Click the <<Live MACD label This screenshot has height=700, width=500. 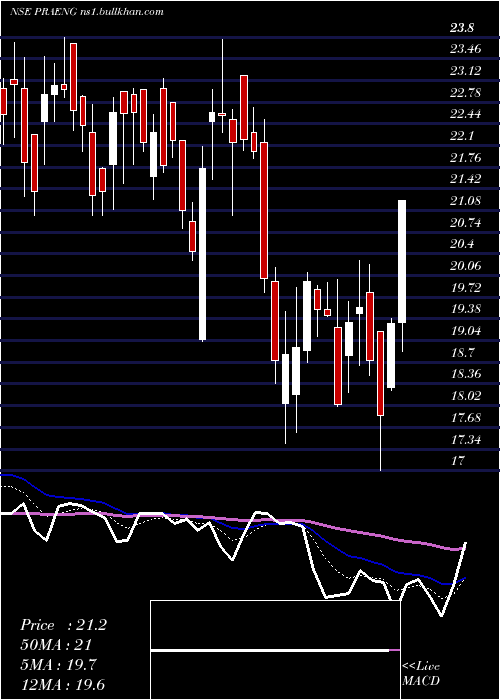[x=421, y=674]
